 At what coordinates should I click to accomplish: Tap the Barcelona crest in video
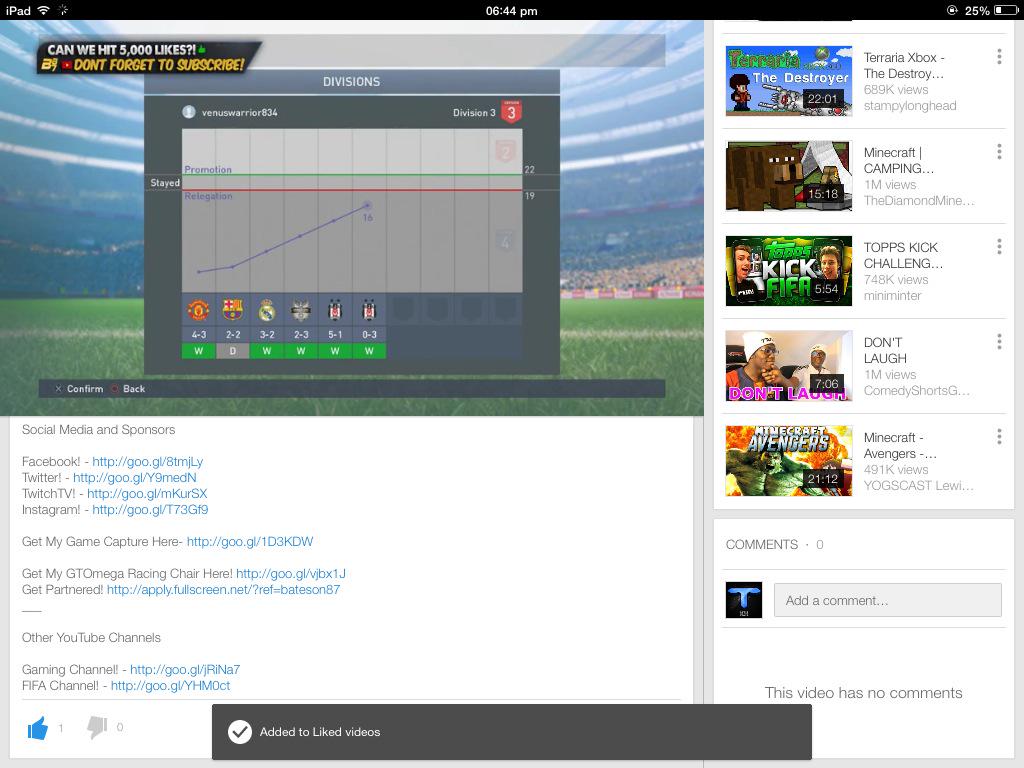pyautogui.click(x=232, y=310)
